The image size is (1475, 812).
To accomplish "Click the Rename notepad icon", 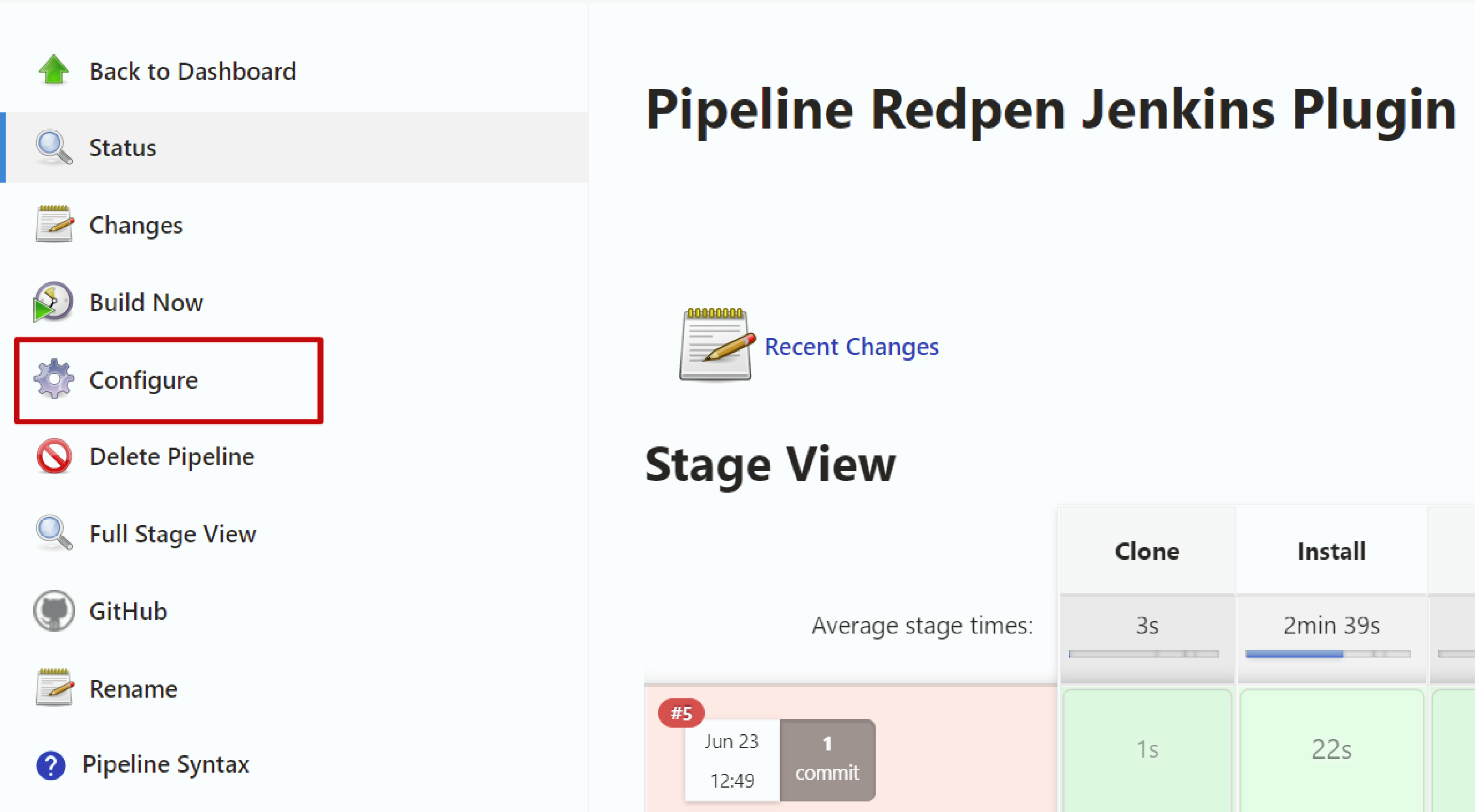I will [54, 688].
